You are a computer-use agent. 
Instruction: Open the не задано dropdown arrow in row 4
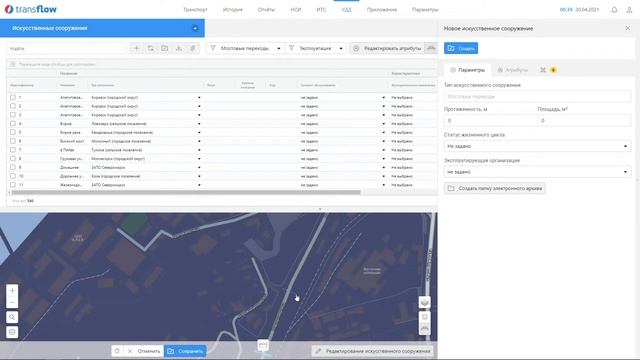point(383,124)
